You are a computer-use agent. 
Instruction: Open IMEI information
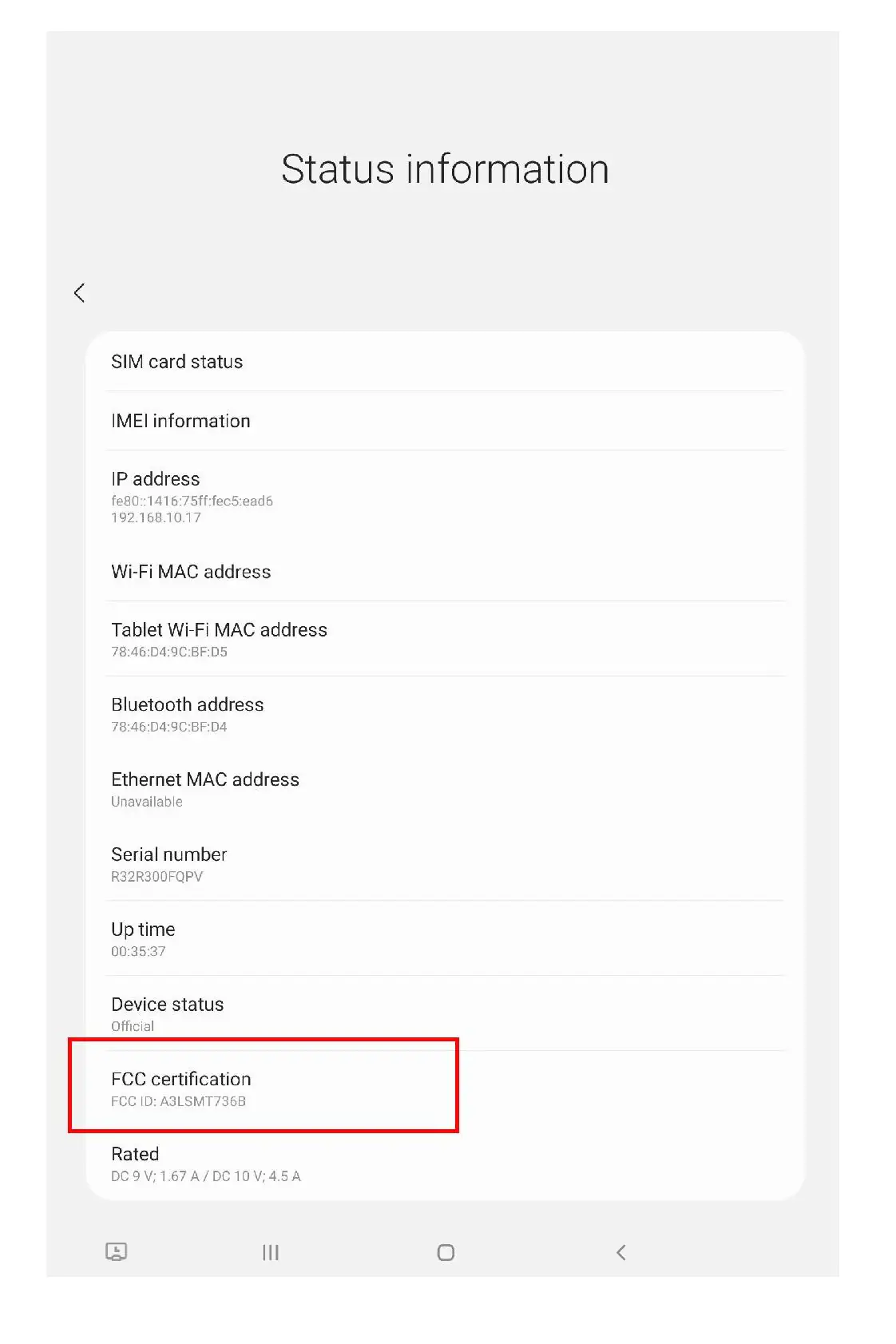(x=445, y=421)
